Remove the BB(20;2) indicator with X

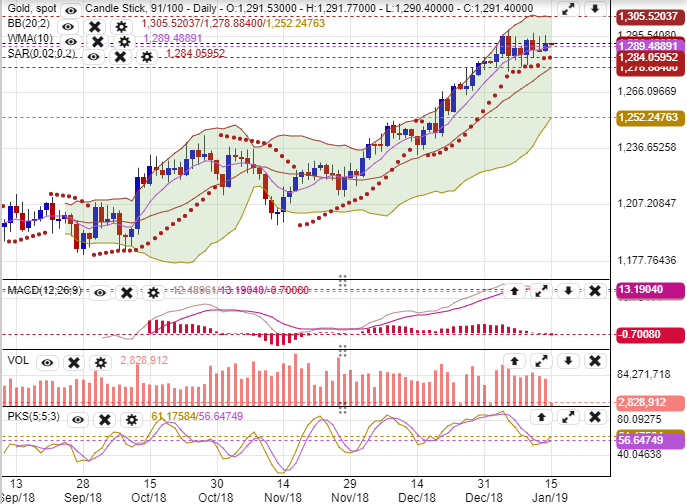(95, 25)
